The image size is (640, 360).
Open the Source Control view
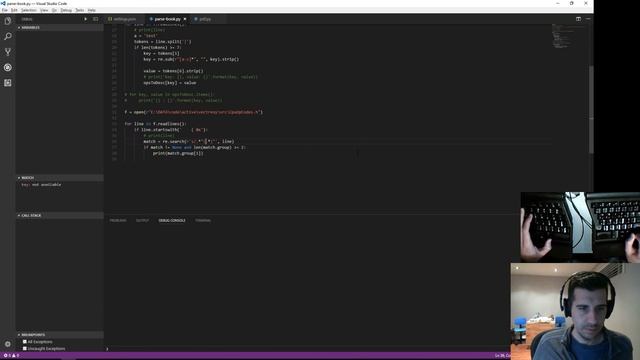click(x=8, y=52)
